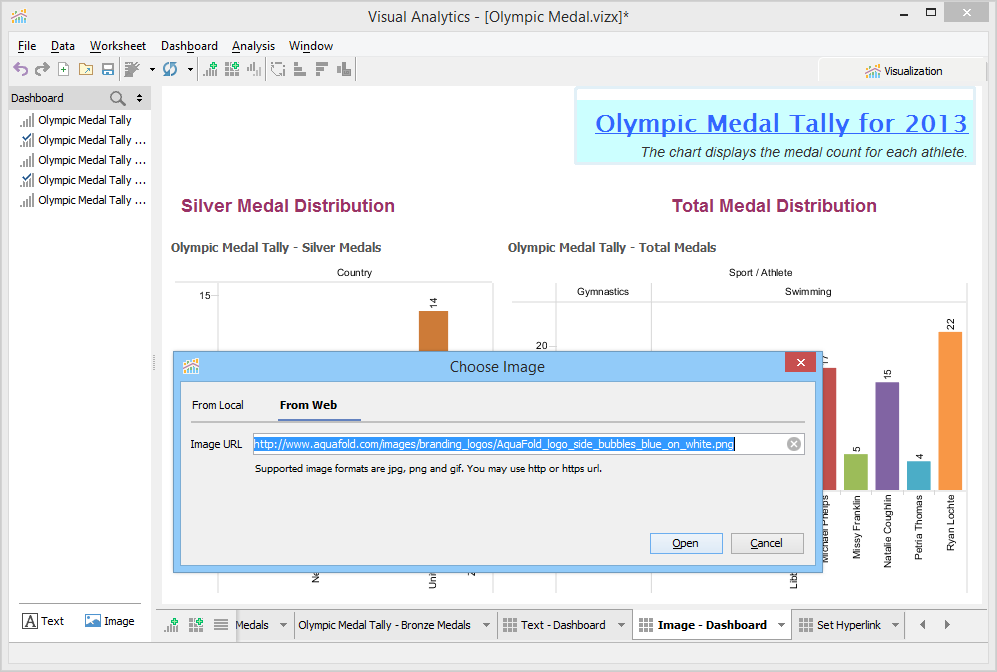This screenshot has width=997, height=672.
Task: Click the Undo arrow in the toolbar
Action: [20, 69]
